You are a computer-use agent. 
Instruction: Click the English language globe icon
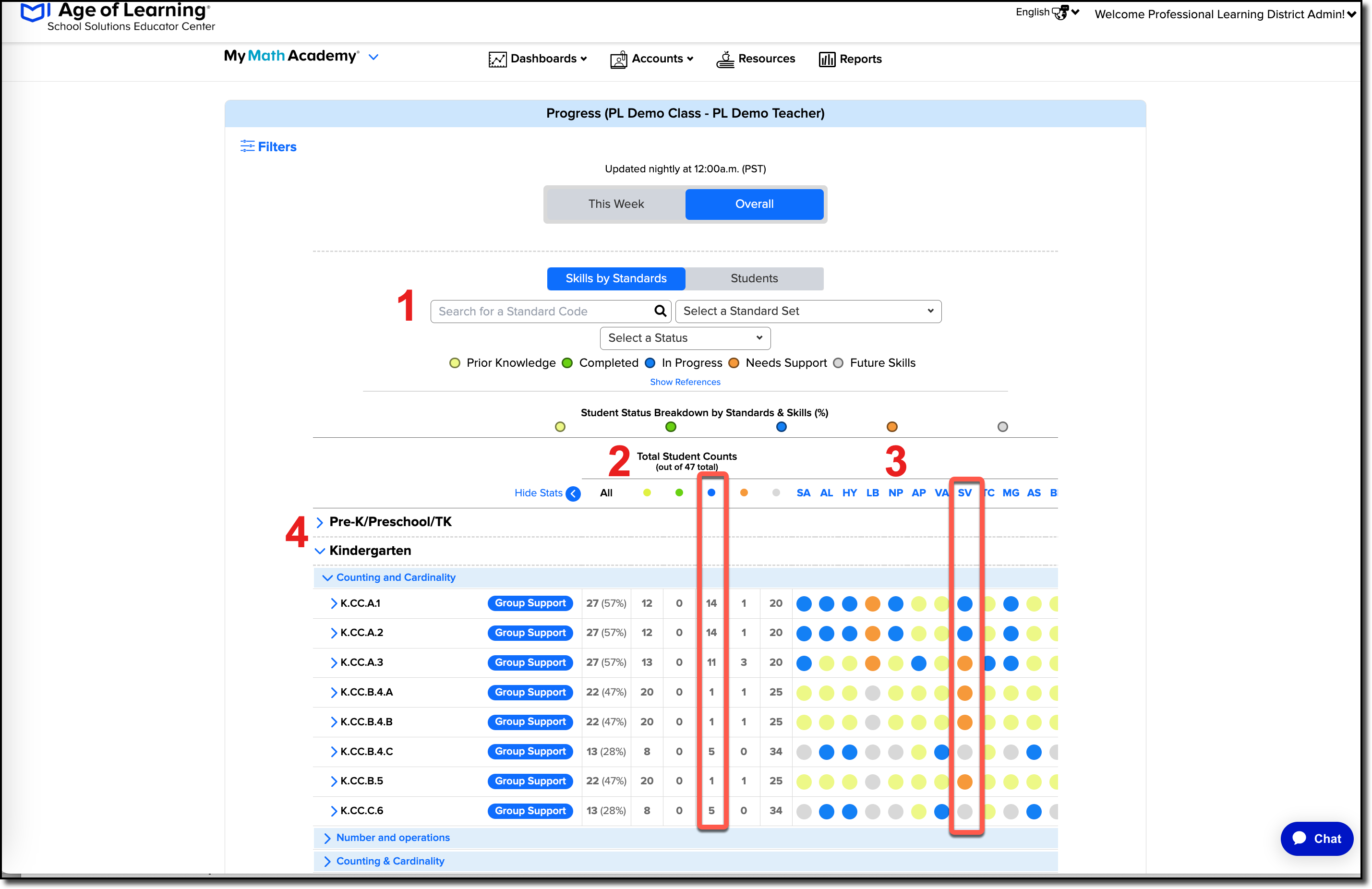1060,12
